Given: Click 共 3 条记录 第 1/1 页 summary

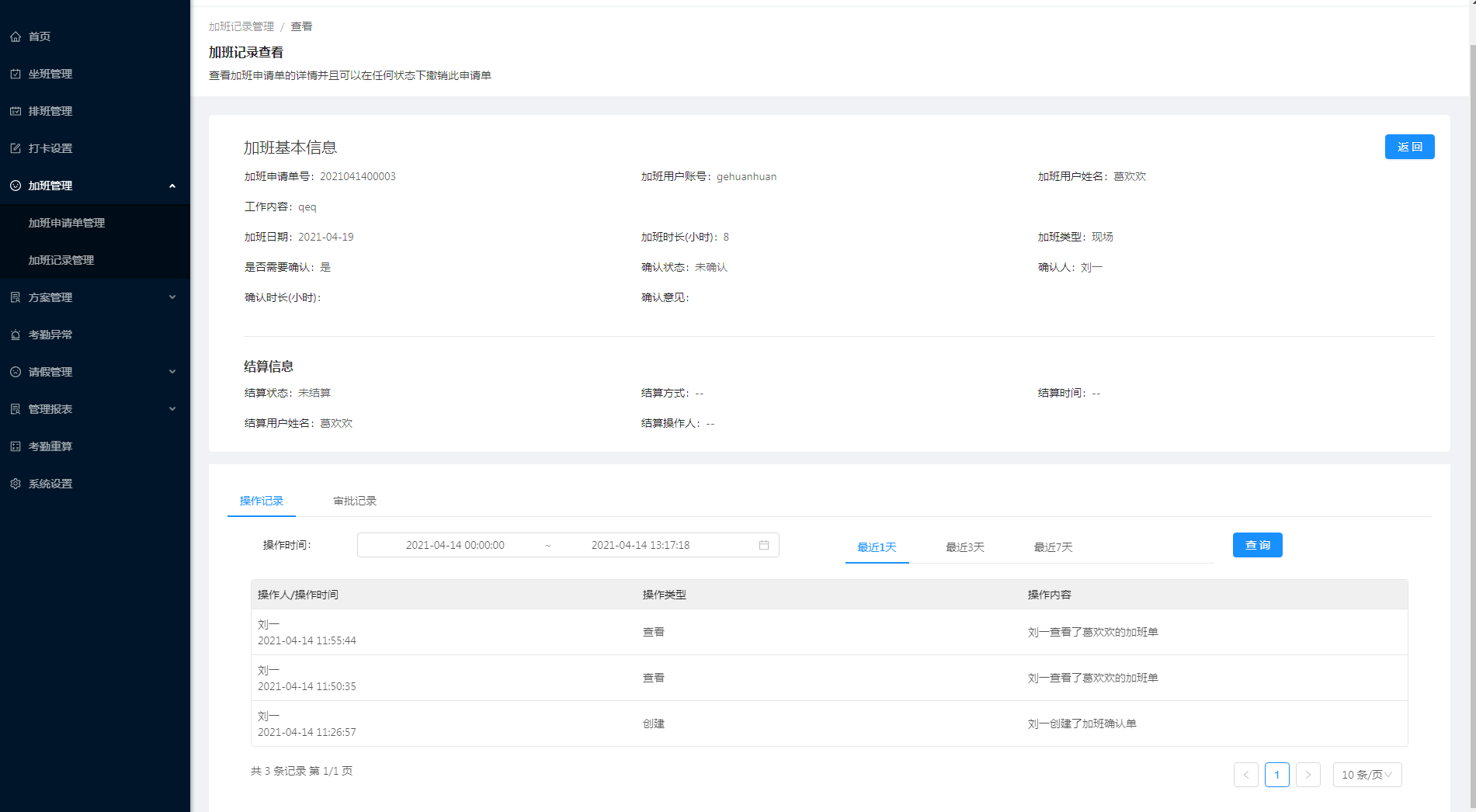Looking at the screenshot, I should point(302,771).
